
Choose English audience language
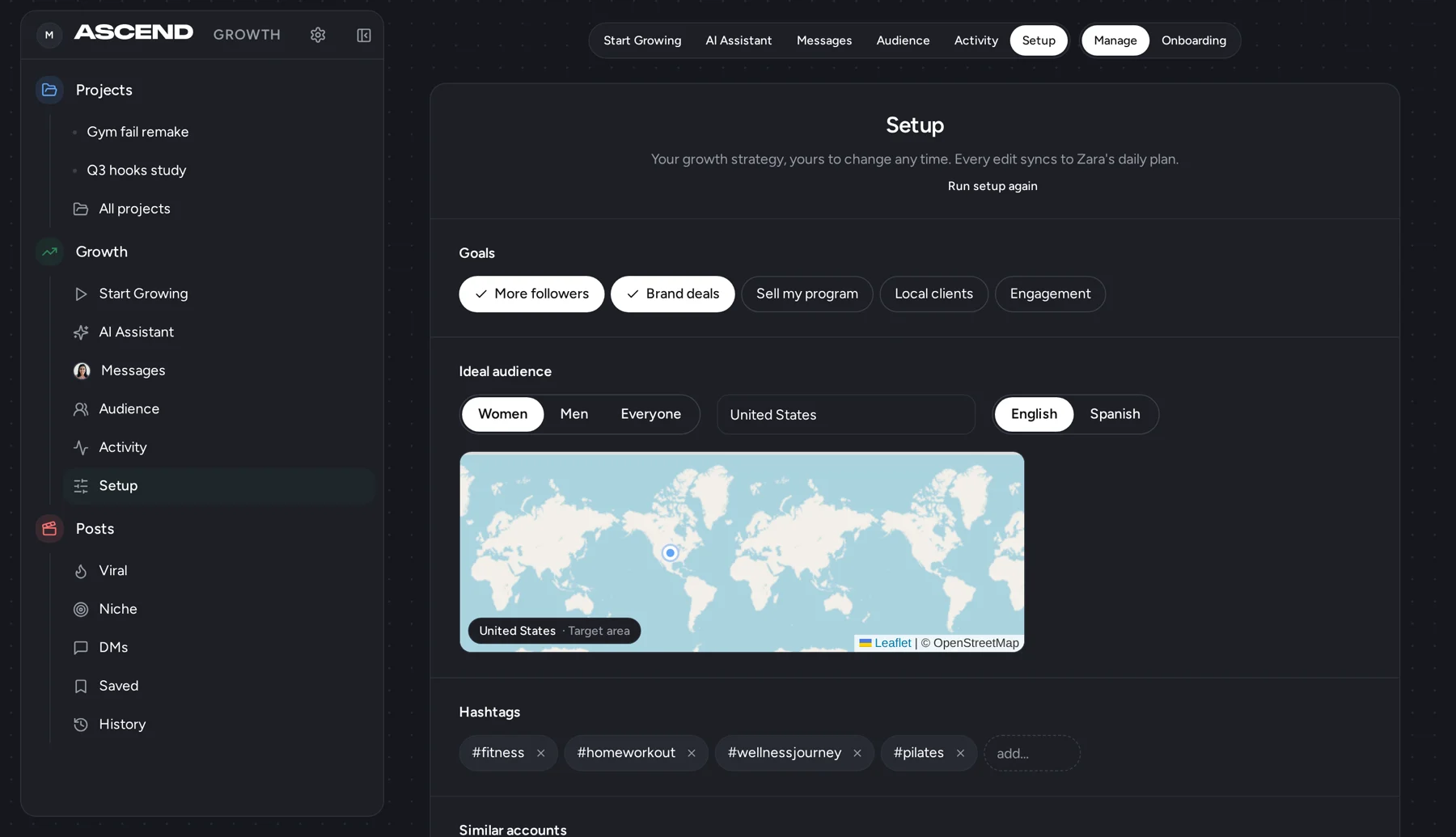tap(1034, 414)
